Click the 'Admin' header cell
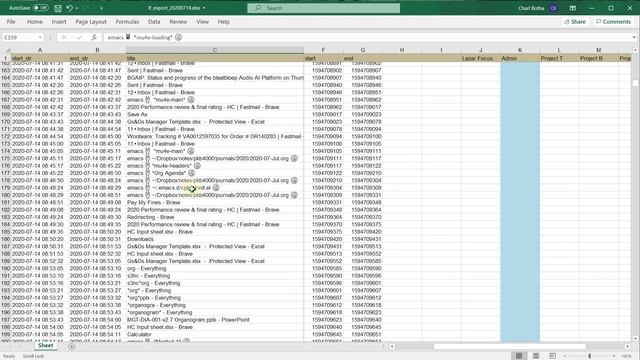This screenshot has width=640, height=360. [520, 58]
